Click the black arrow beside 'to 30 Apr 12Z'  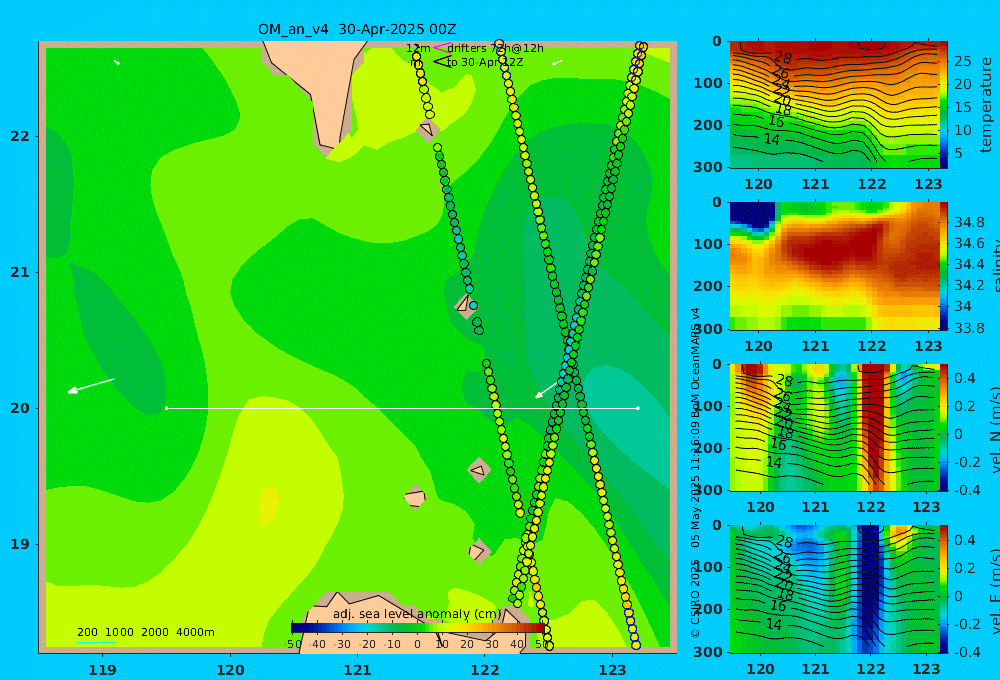441,62
